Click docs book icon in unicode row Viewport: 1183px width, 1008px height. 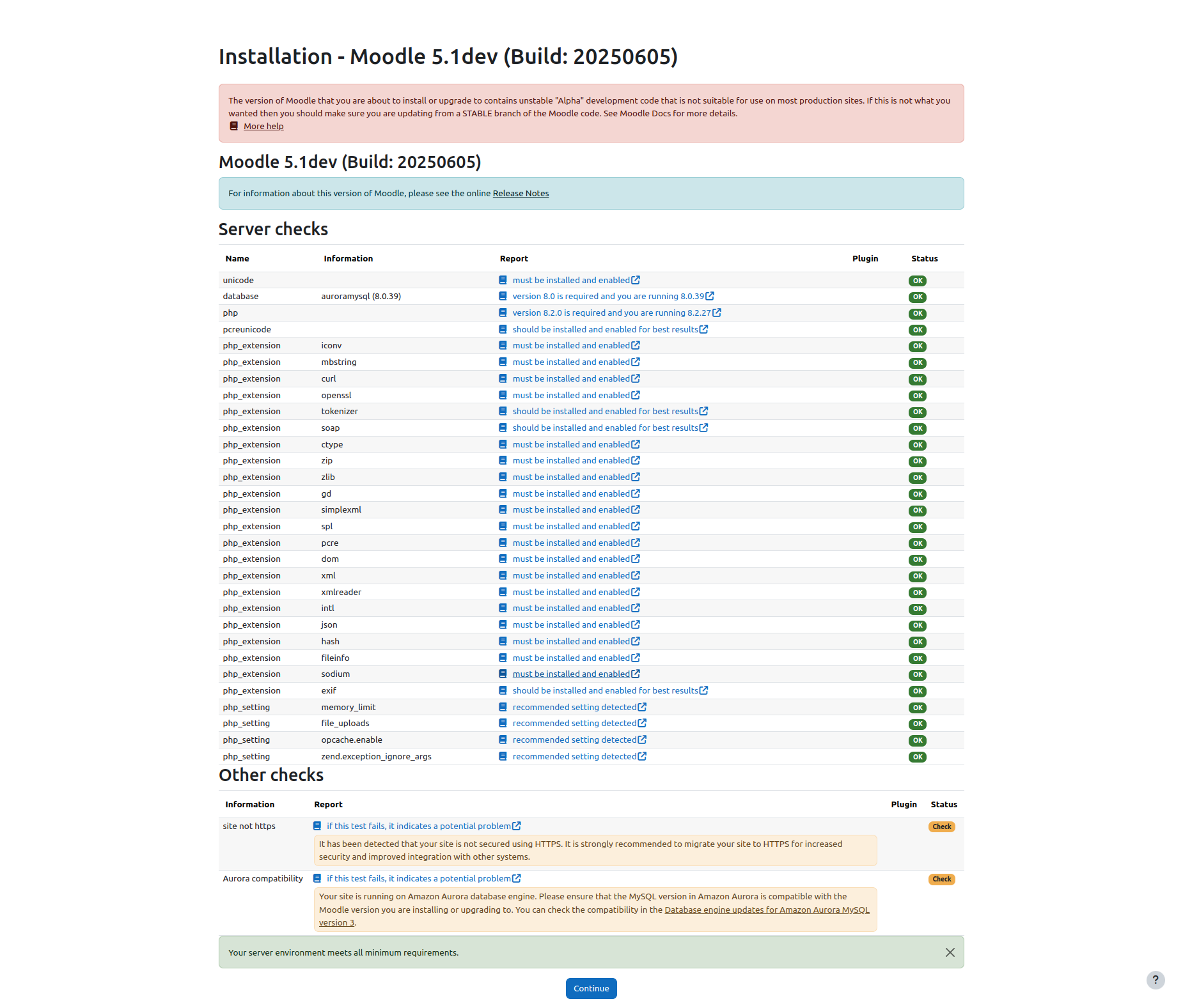click(503, 280)
